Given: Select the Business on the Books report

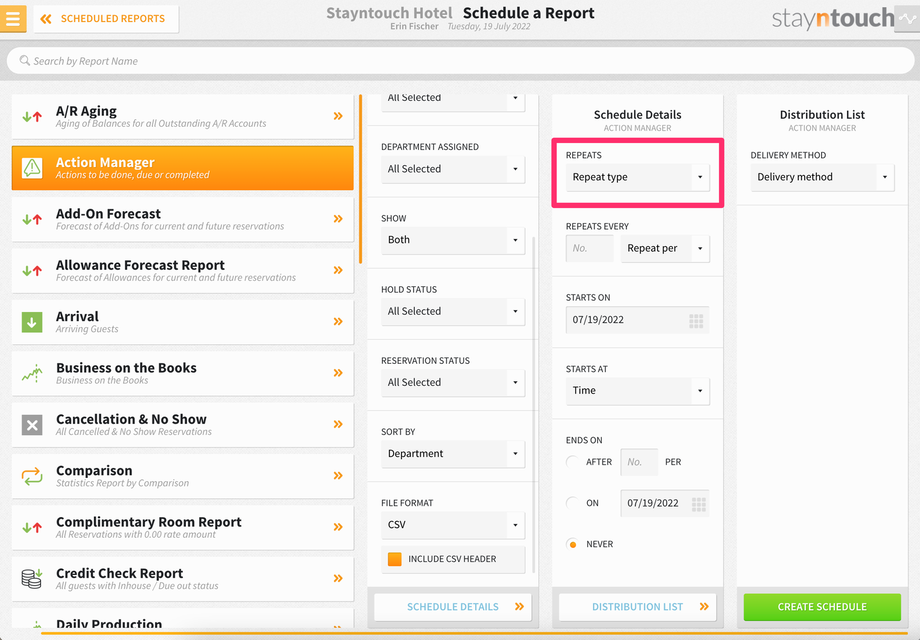Looking at the screenshot, I should point(182,373).
